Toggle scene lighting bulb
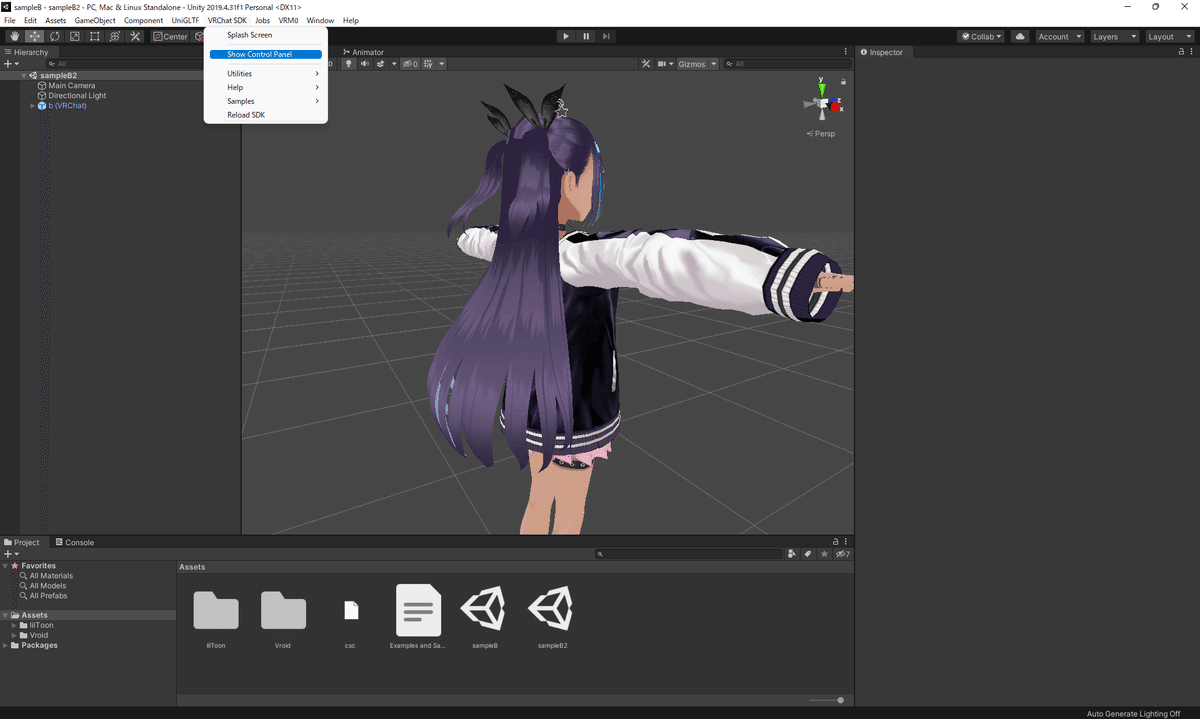This screenshot has width=1200, height=719. pos(349,64)
